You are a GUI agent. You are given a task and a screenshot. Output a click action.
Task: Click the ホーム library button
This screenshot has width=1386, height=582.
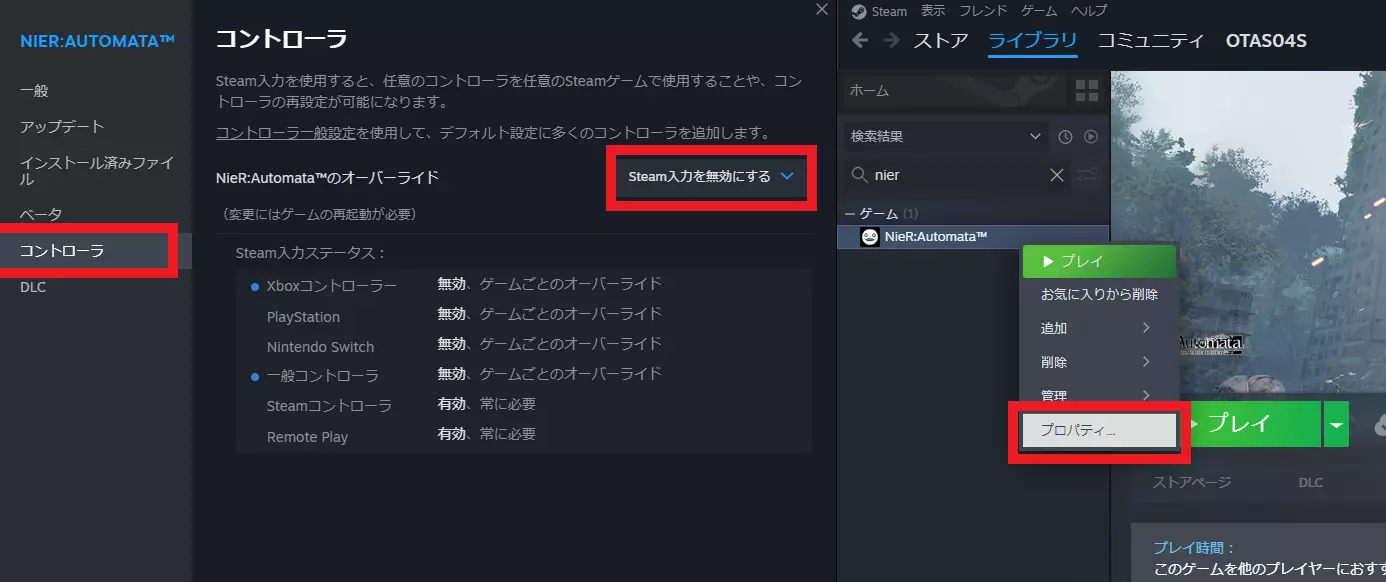(x=951, y=91)
